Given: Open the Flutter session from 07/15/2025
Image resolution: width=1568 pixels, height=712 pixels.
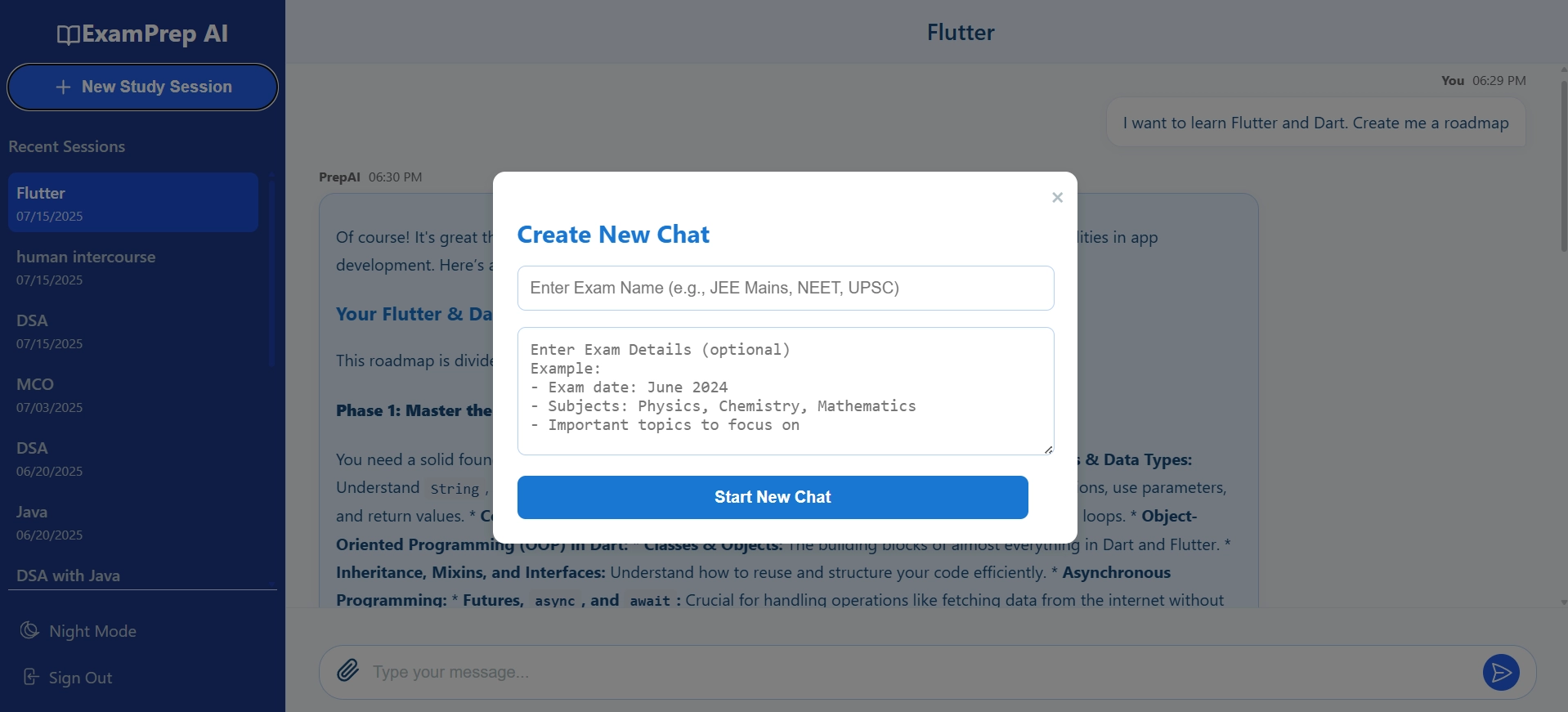Looking at the screenshot, I should (133, 203).
